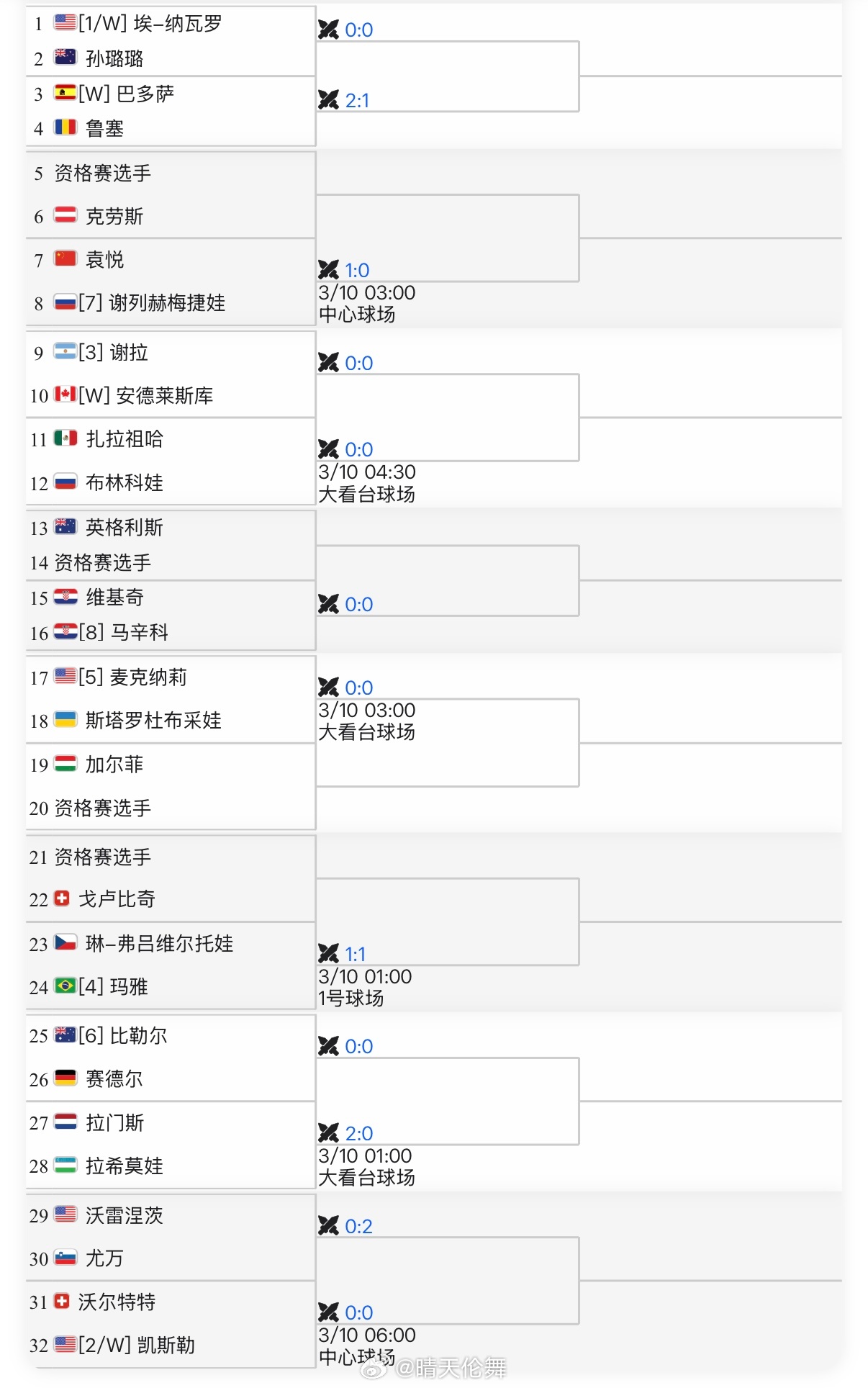Click the crossed rackets icon beside 2:0 score

click(328, 1133)
